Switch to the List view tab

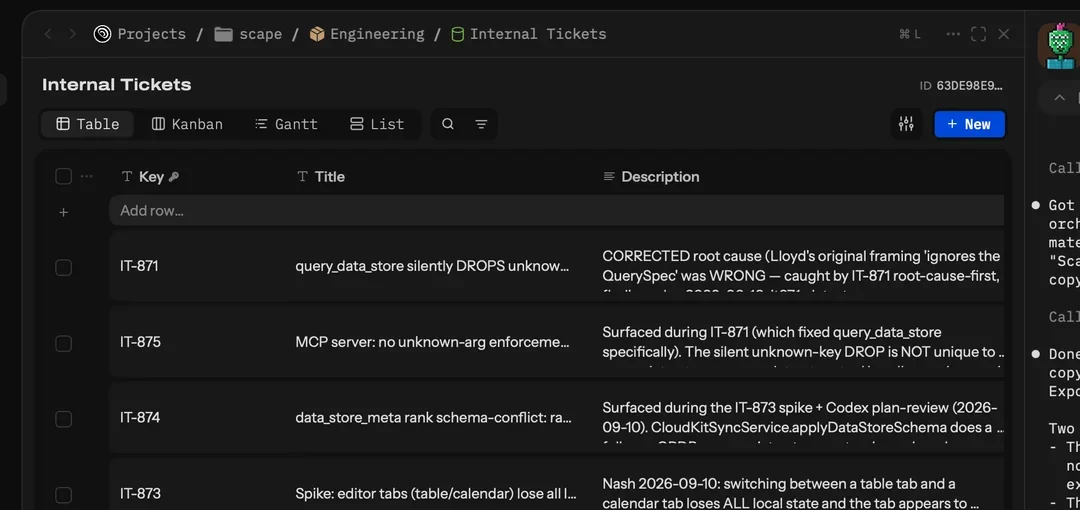377,124
